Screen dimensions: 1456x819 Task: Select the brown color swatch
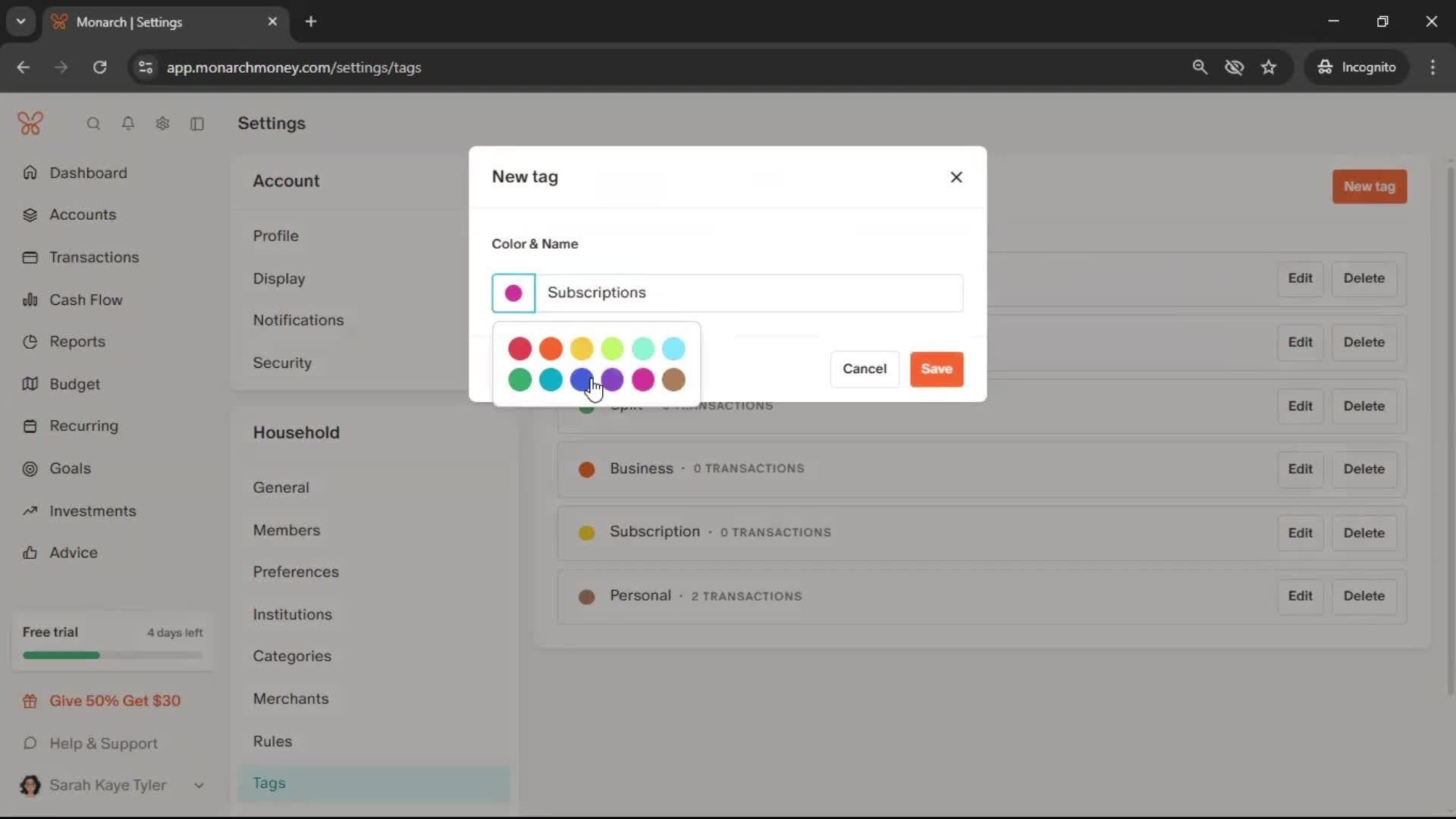[673, 379]
